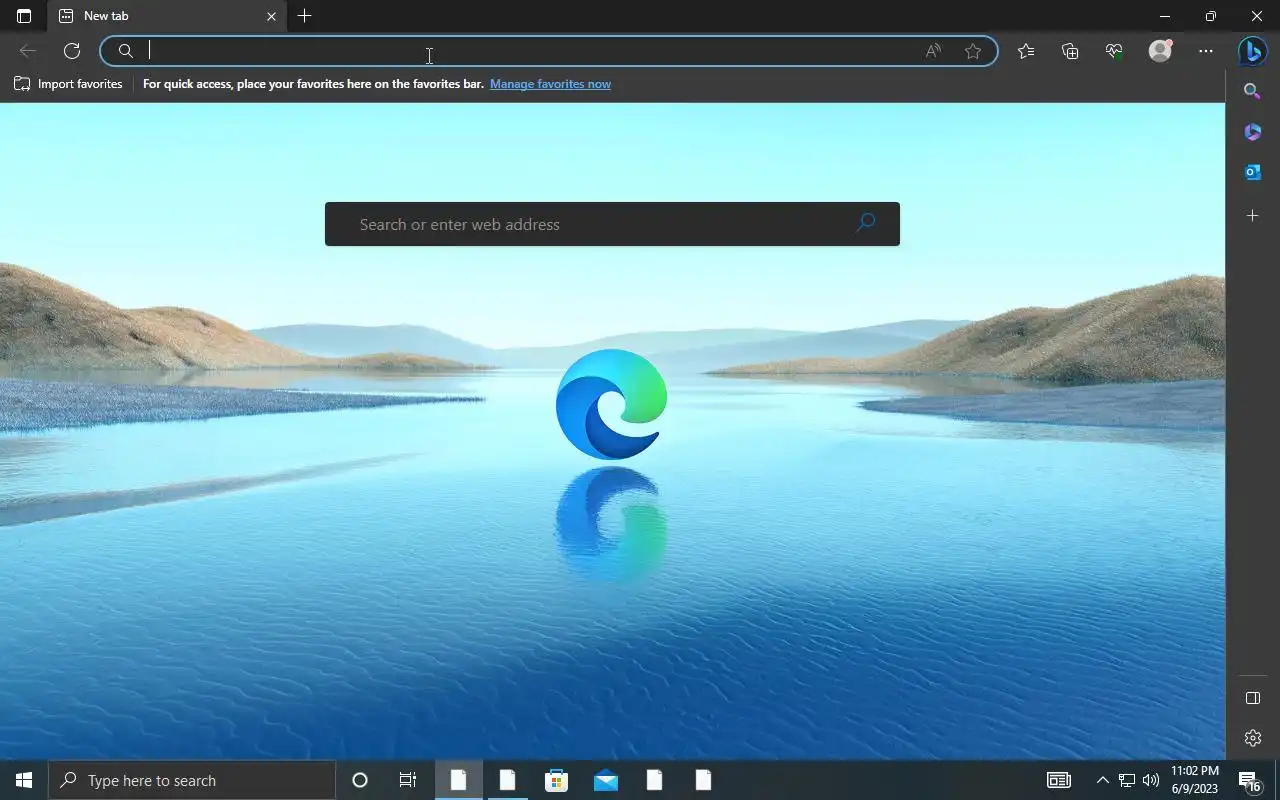Open a new tab with plus button
The height and width of the screenshot is (800, 1280).
pyautogui.click(x=305, y=16)
